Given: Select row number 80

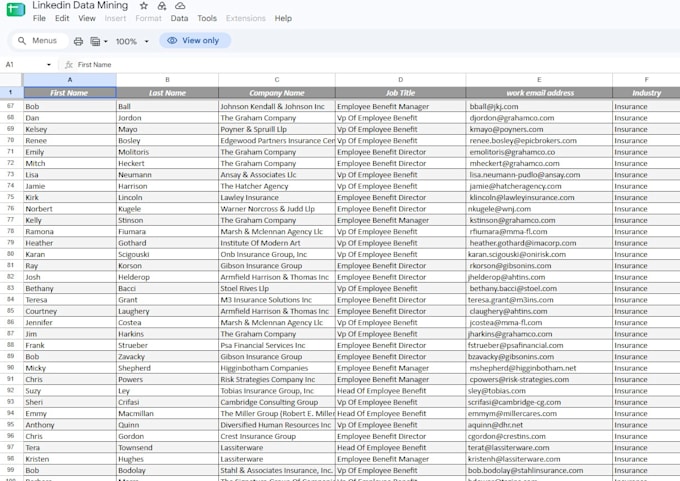Looking at the screenshot, I should 11,254.
